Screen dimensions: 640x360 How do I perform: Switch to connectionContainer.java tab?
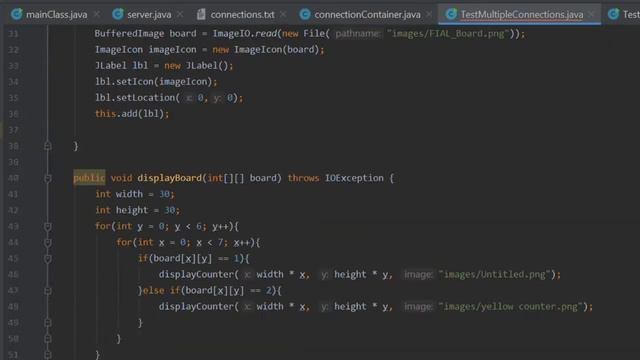click(367, 15)
